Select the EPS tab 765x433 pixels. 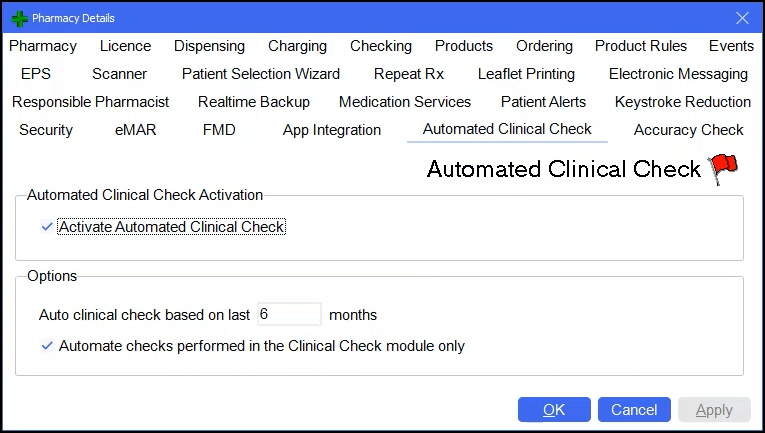click(36, 74)
